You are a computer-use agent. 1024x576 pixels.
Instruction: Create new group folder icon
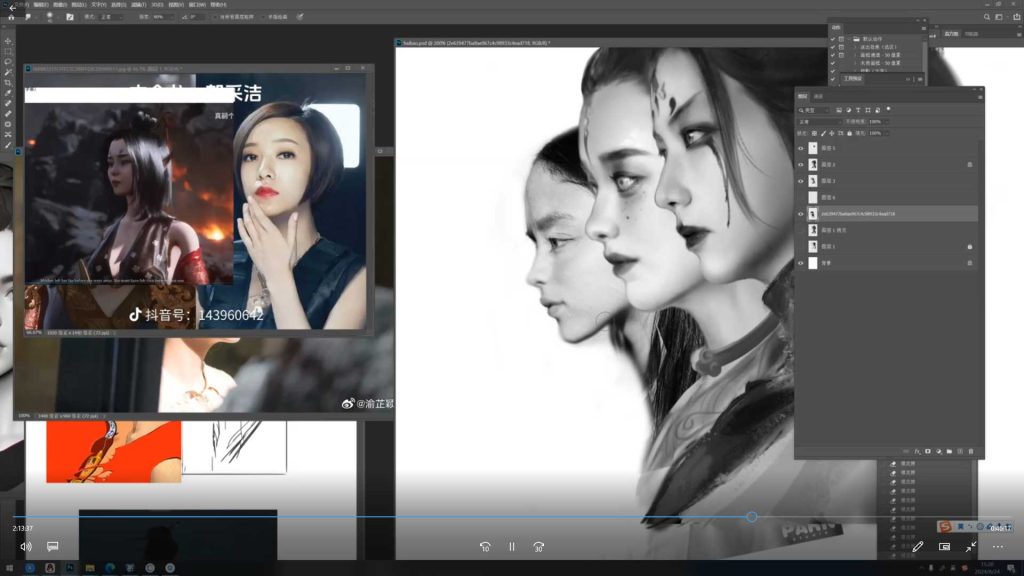949,451
